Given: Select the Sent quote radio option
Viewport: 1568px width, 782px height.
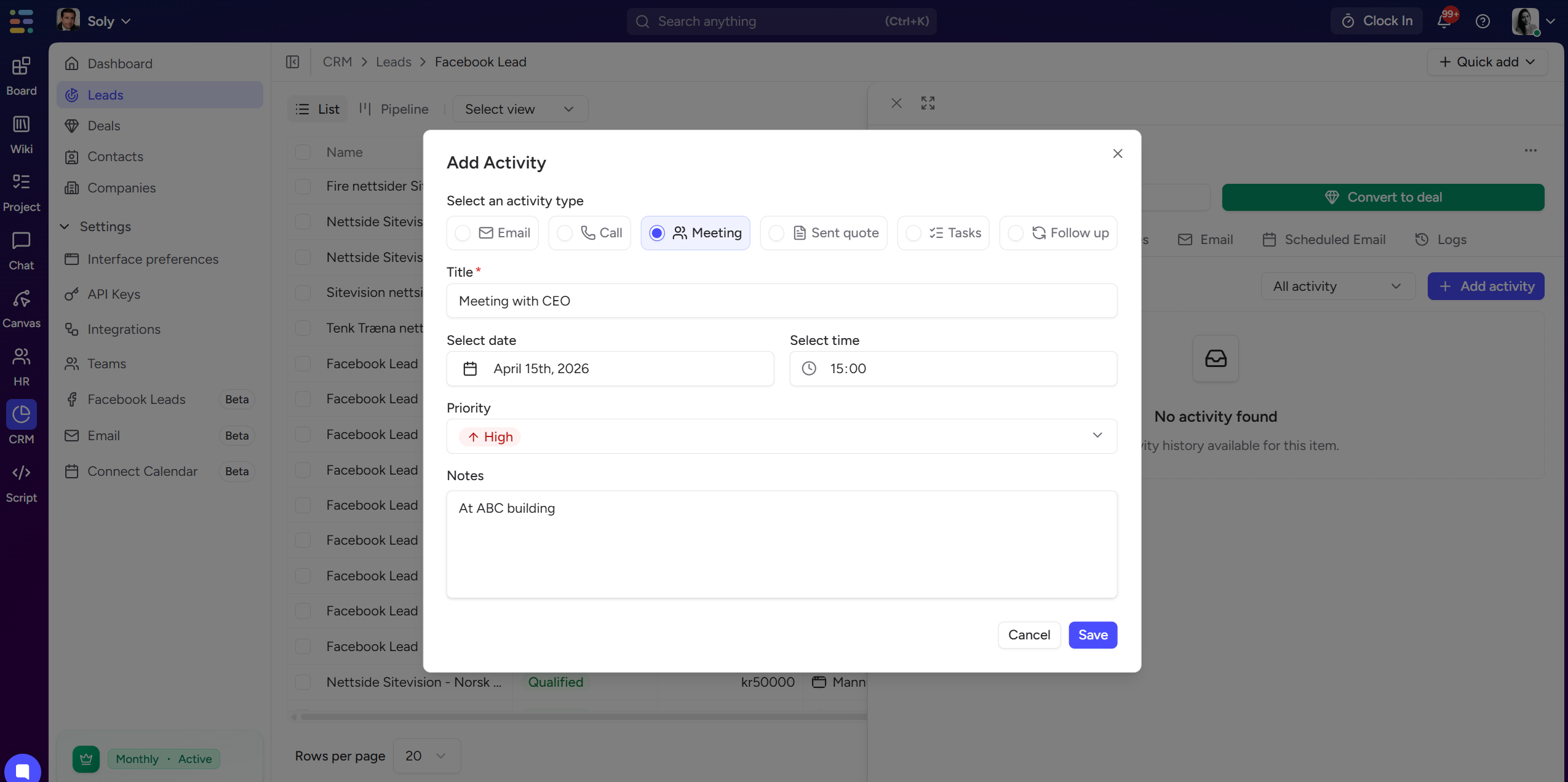Looking at the screenshot, I should pos(823,233).
